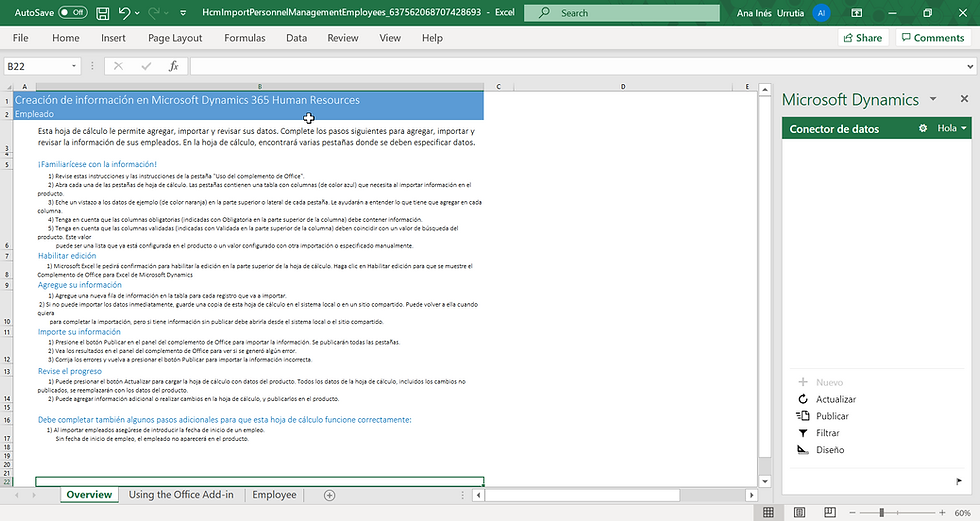Click the Ana Inés Urrutia account avatar
Screen dimensions: 980x521
click(821, 12)
